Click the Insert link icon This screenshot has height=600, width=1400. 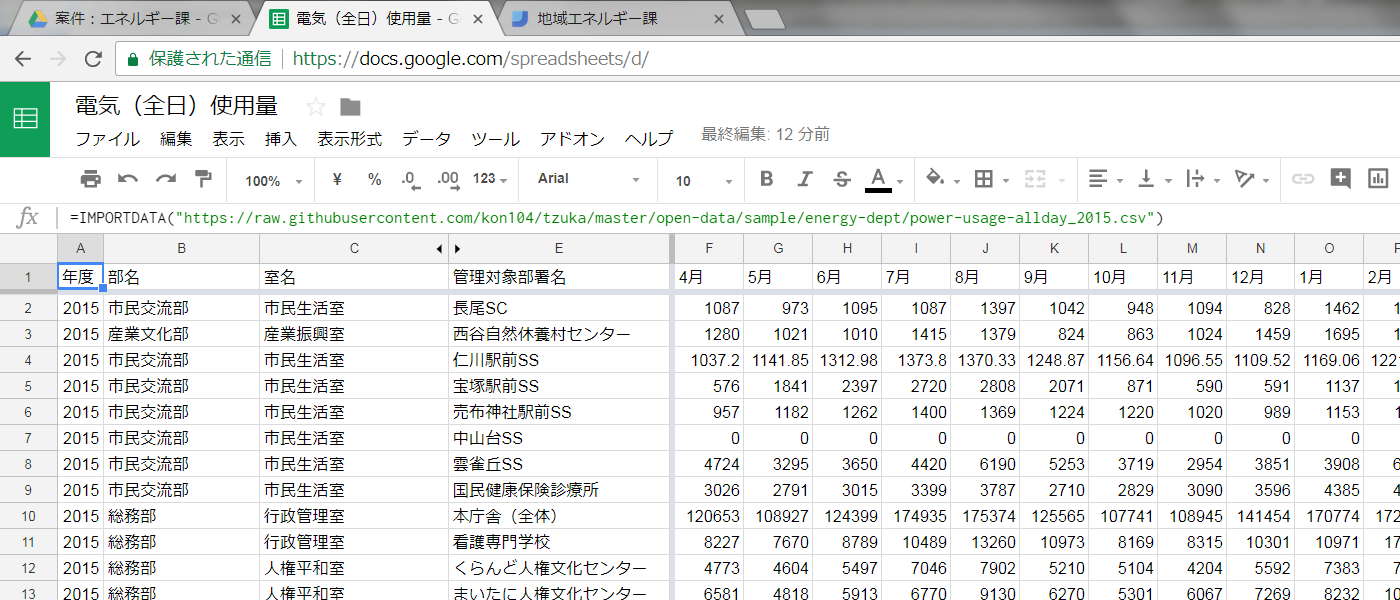click(x=1302, y=180)
